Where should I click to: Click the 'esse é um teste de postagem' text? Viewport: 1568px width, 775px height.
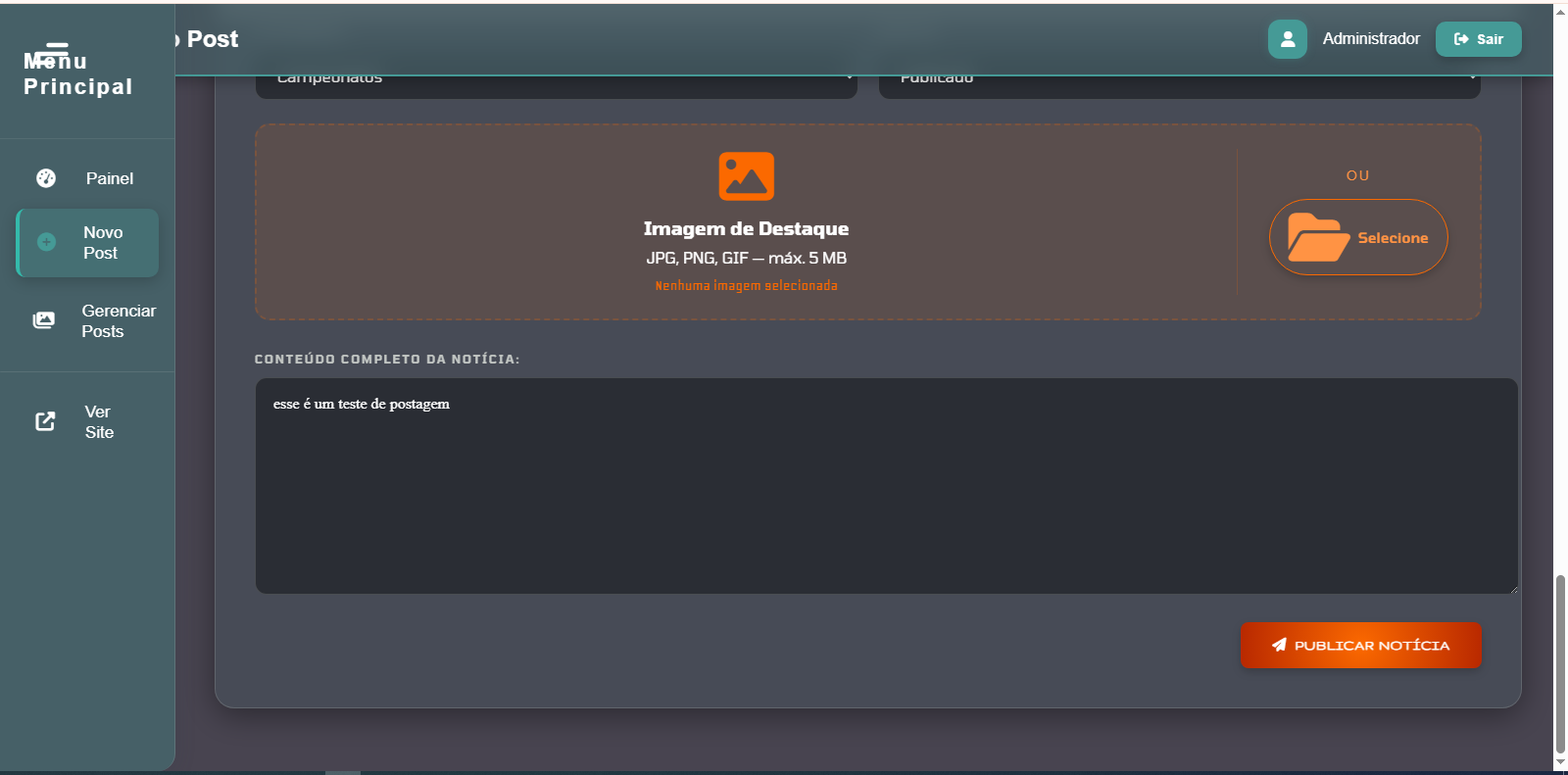(362, 404)
